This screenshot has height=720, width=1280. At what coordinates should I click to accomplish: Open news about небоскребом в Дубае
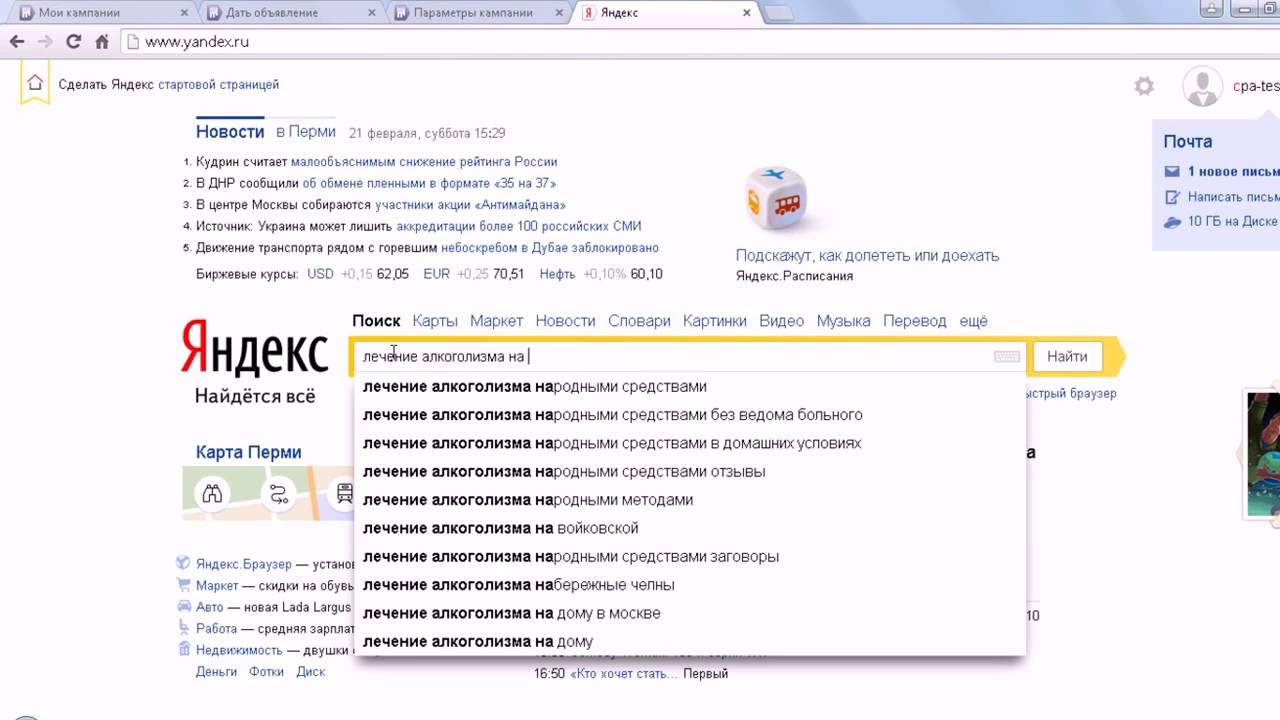click(x=550, y=248)
